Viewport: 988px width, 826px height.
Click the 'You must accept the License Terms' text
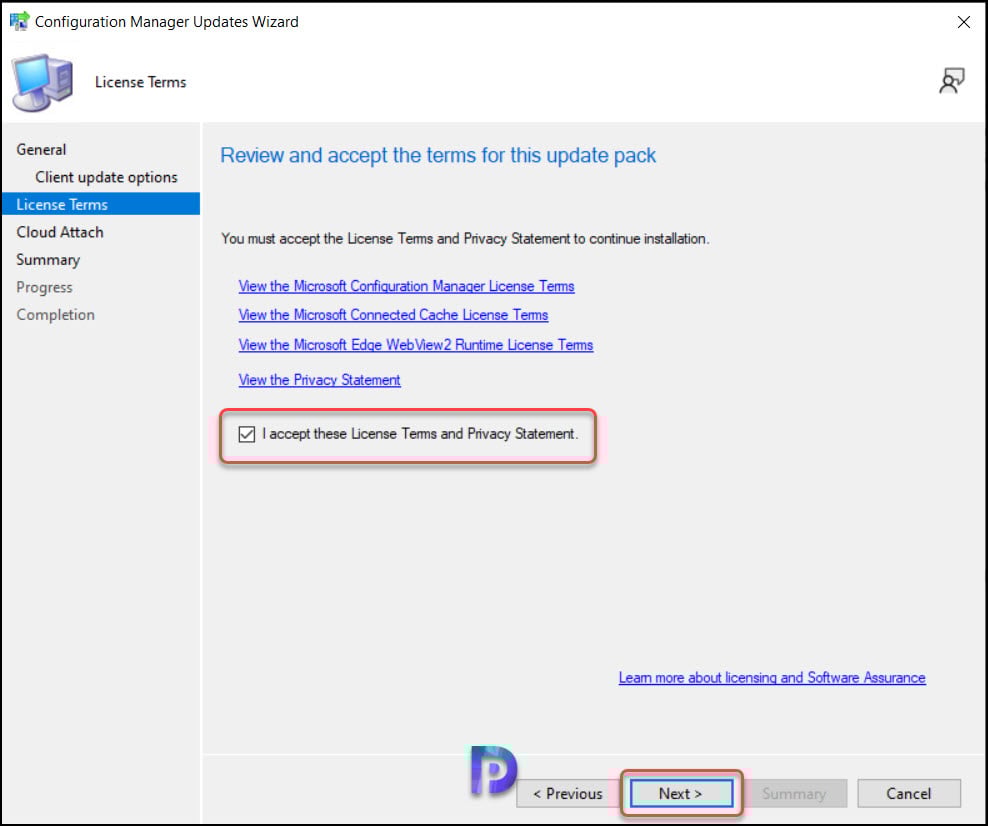tap(465, 239)
